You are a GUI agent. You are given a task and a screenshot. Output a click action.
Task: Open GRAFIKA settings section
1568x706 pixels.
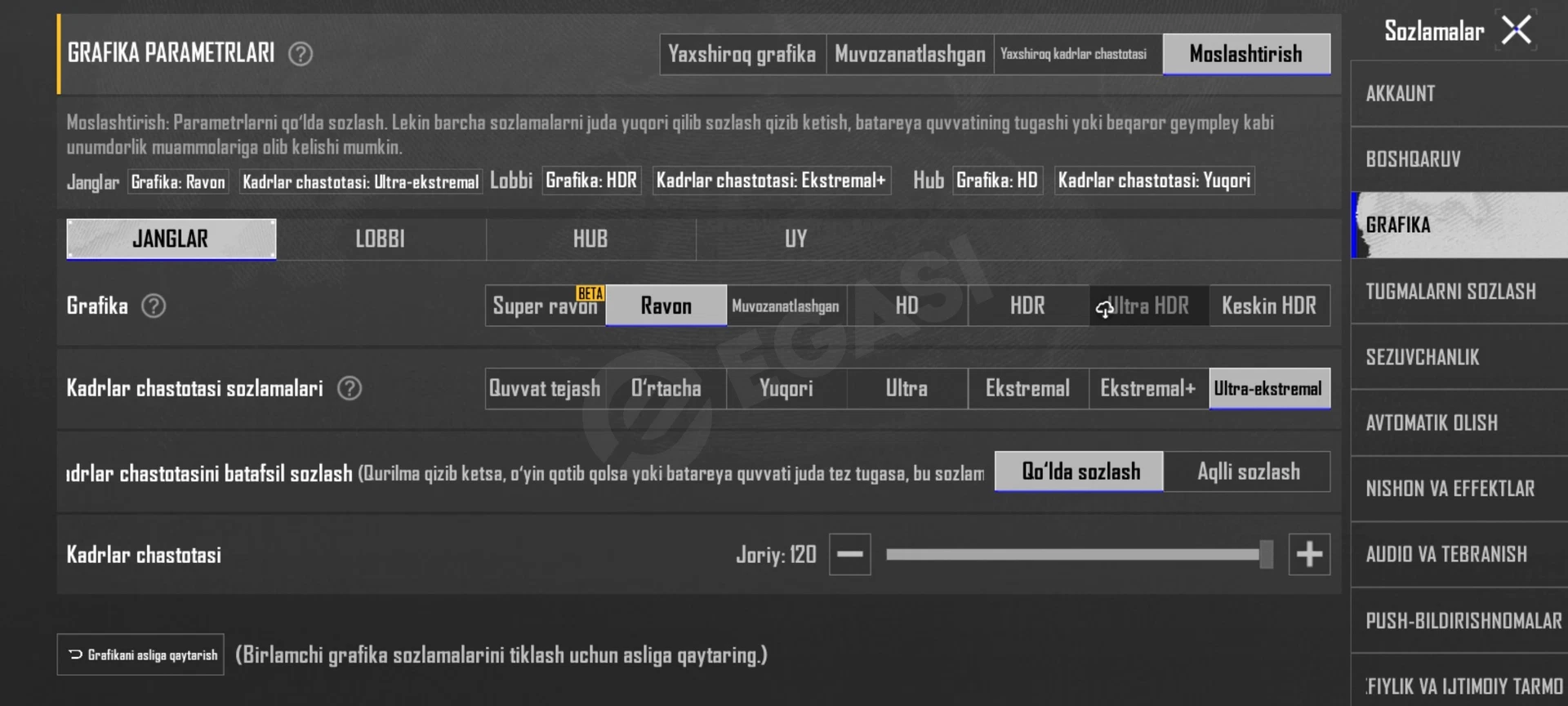coord(1459,226)
